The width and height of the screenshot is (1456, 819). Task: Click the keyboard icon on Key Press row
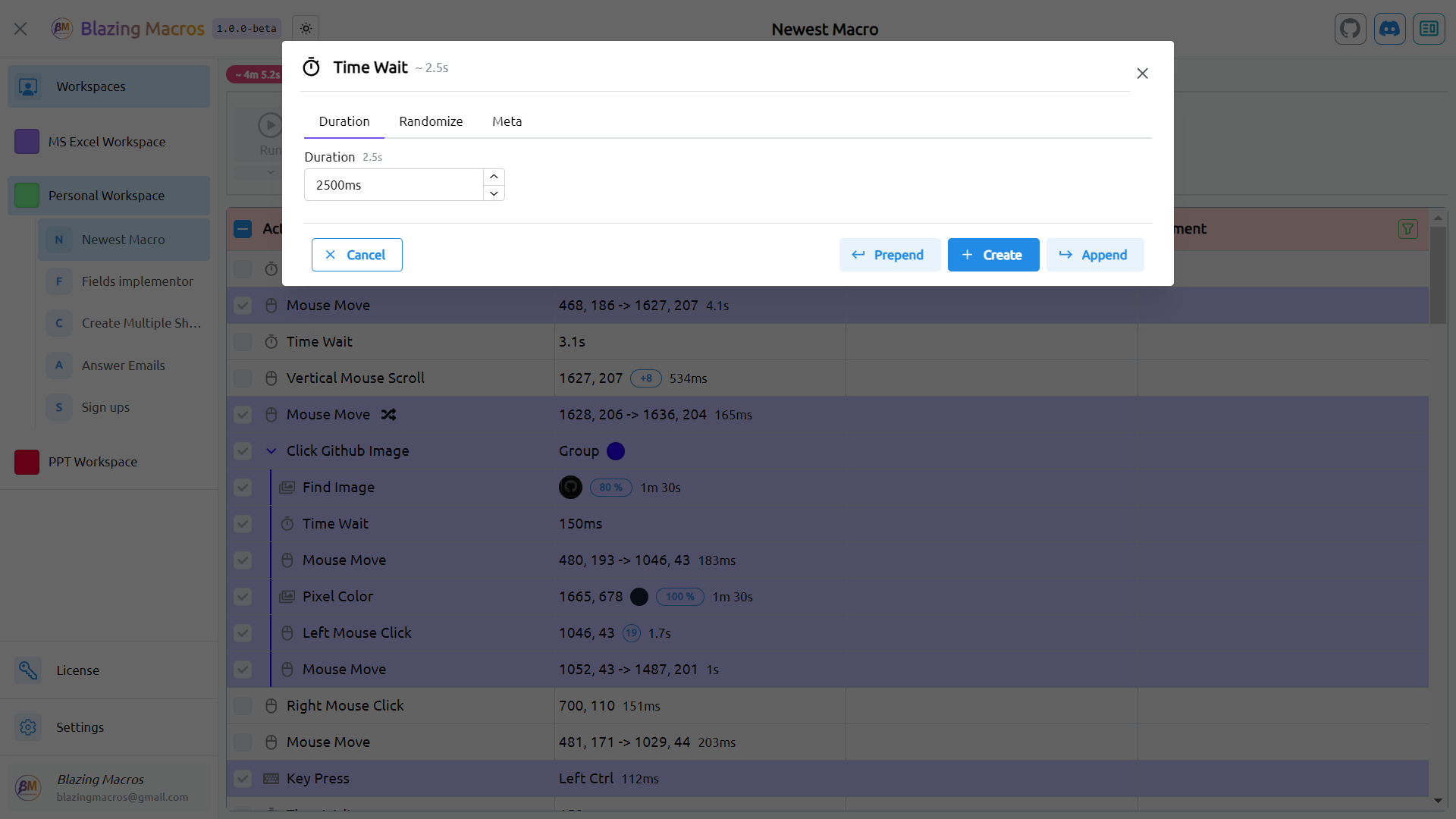pos(271,779)
